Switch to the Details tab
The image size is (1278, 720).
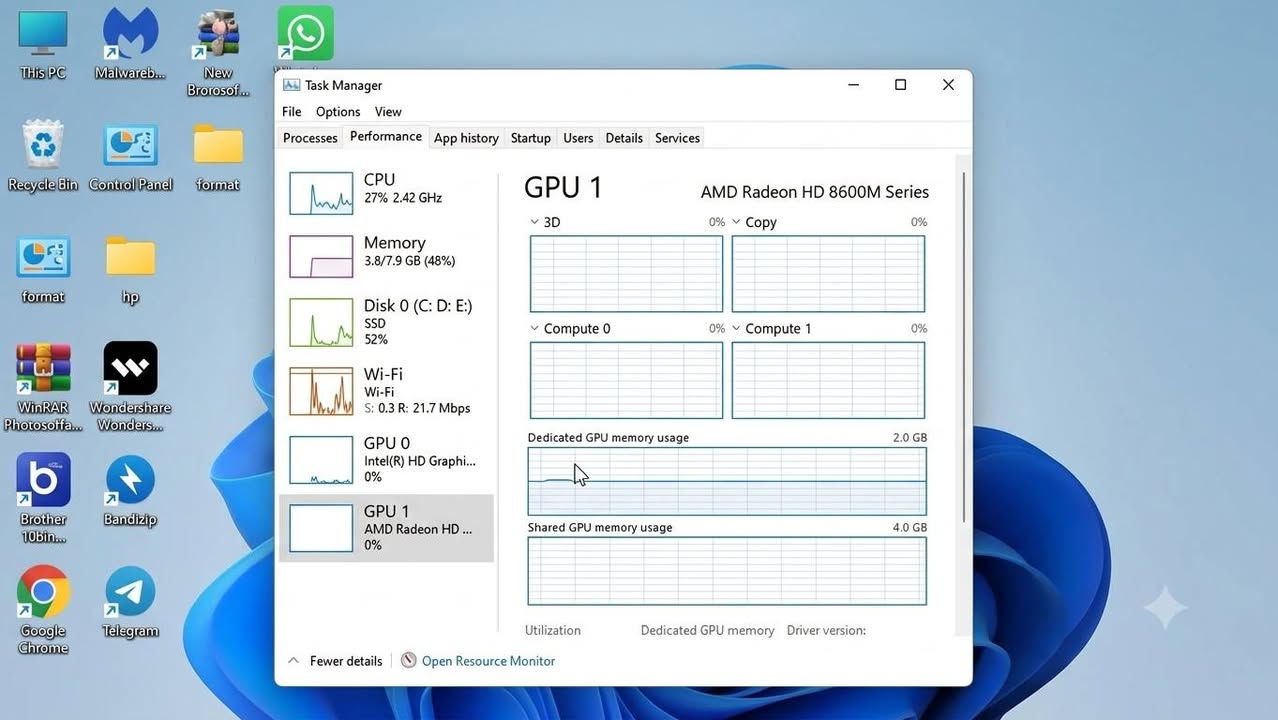click(624, 138)
